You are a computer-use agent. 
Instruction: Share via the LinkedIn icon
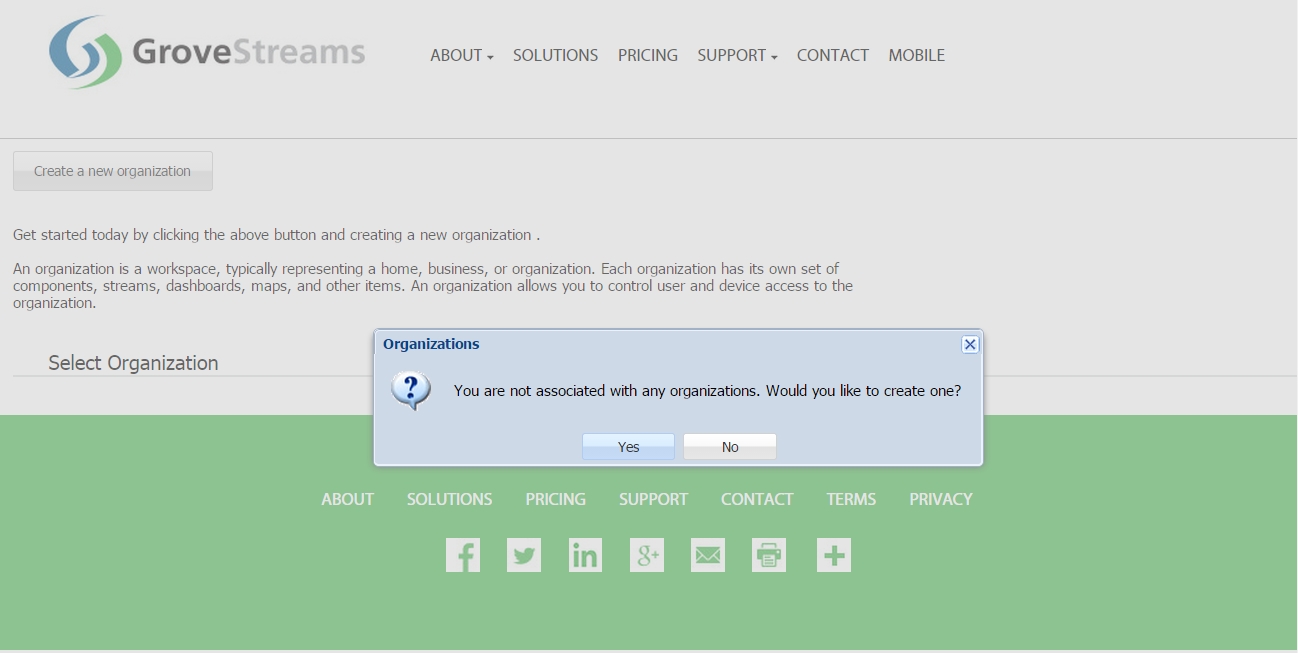click(x=585, y=555)
